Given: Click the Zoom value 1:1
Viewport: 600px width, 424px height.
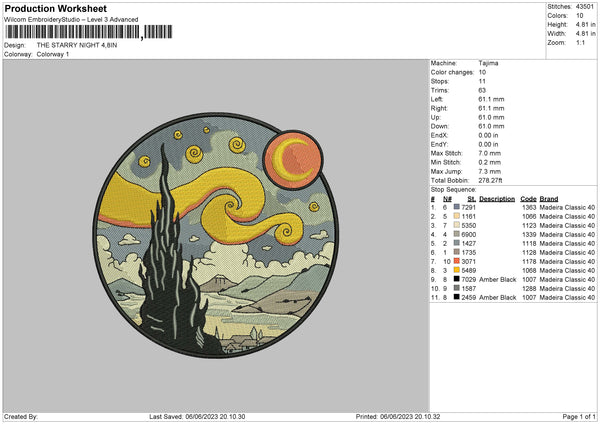Looking at the screenshot, I should (580, 43).
